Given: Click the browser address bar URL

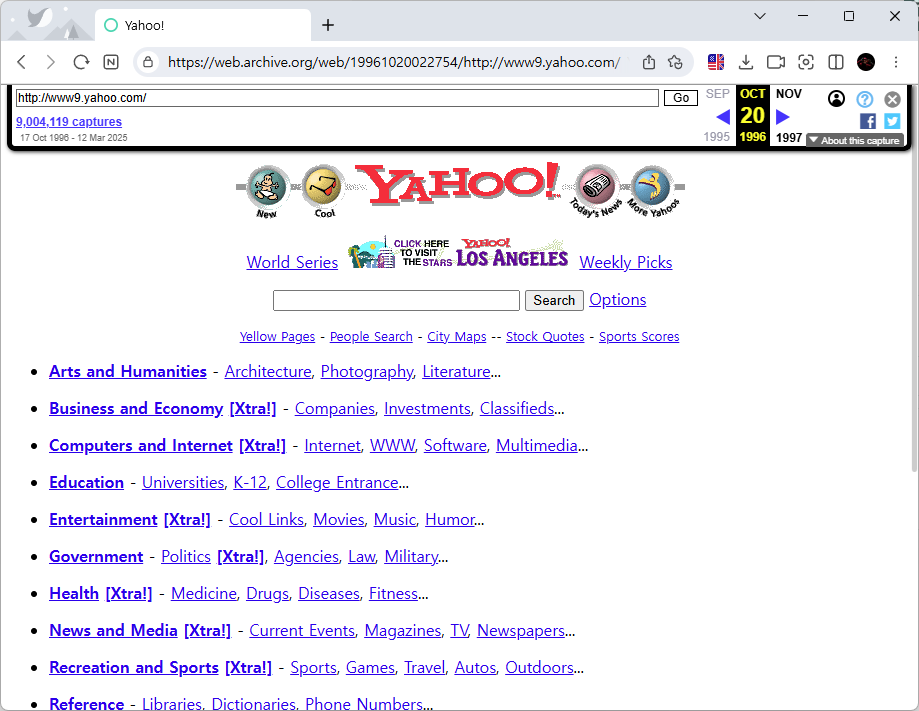Looking at the screenshot, I should 393,62.
